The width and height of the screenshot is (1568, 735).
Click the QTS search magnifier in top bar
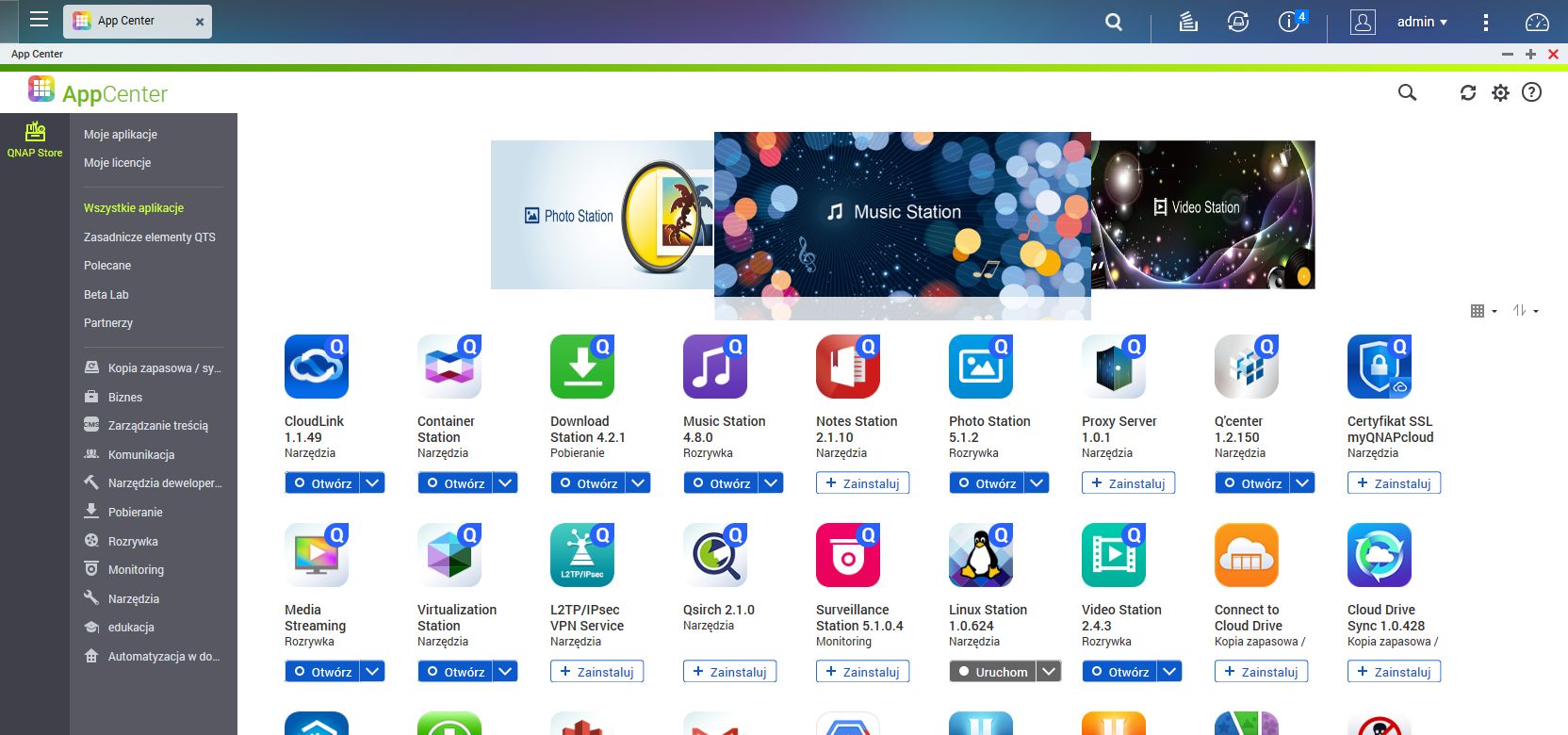pos(1114,22)
